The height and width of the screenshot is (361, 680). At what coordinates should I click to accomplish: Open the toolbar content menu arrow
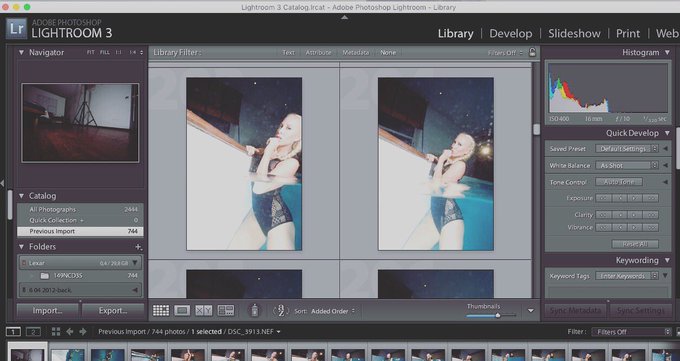(x=530, y=311)
